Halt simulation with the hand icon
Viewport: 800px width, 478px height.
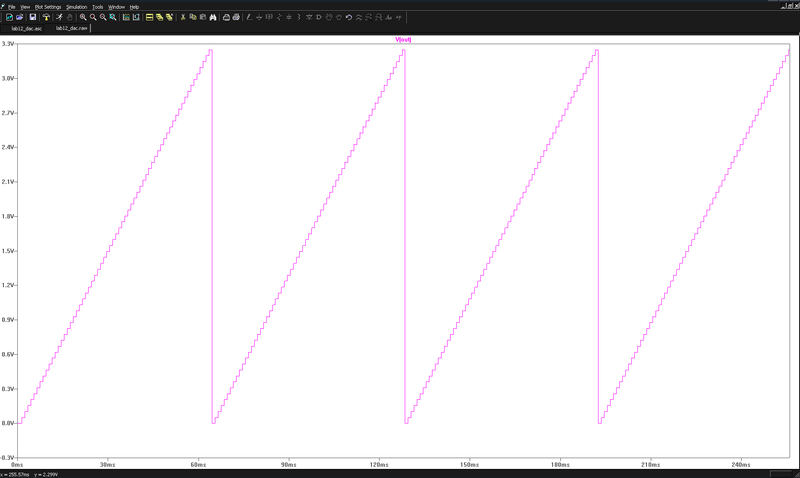69,17
